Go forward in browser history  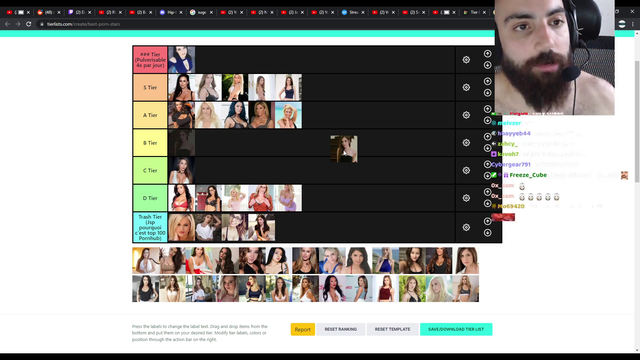pos(18,24)
